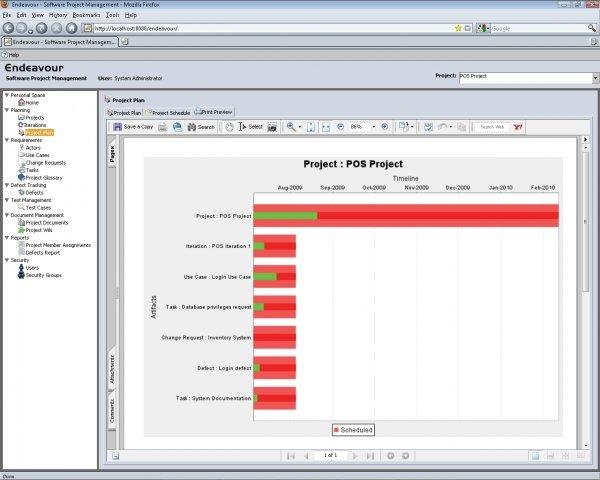Click the page number field in the PDF viewer
Image resolution: width=600 pixels, height=480 pixels.
pyautogui.click(x=330, y=456)
